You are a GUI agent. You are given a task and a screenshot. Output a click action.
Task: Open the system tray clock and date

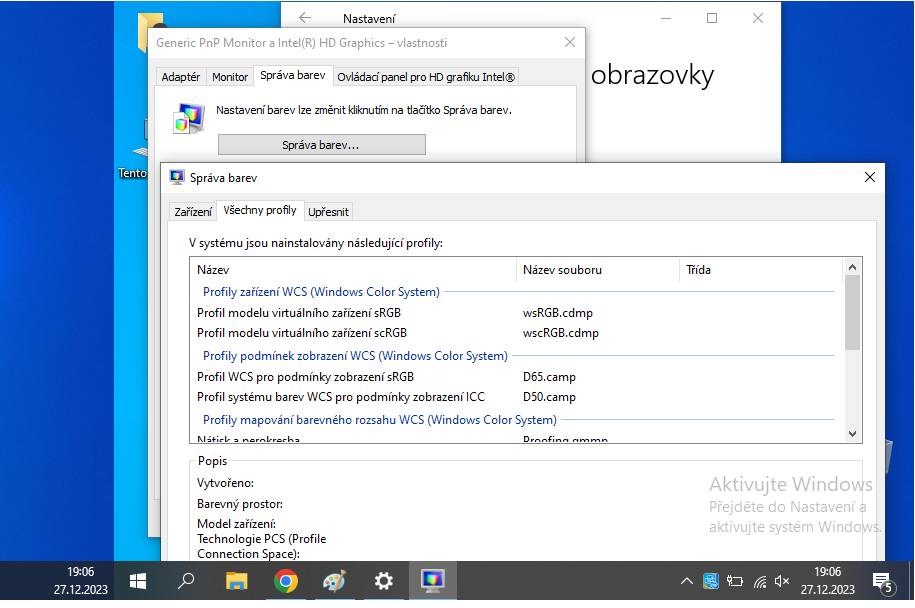point(827,581)
